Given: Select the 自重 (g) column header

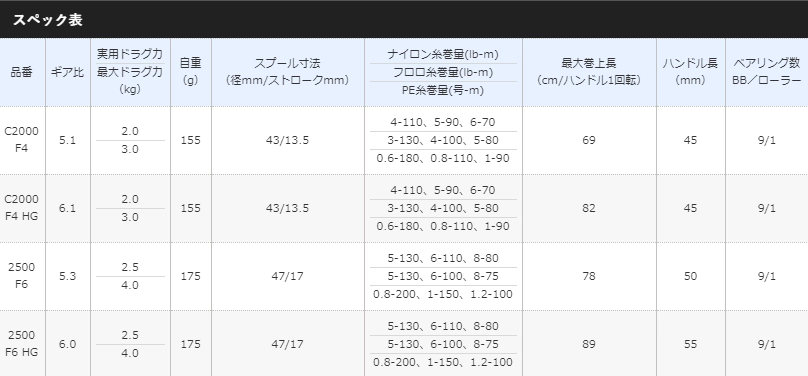Looking at the screenshot, I should click(x=191, y=72).
